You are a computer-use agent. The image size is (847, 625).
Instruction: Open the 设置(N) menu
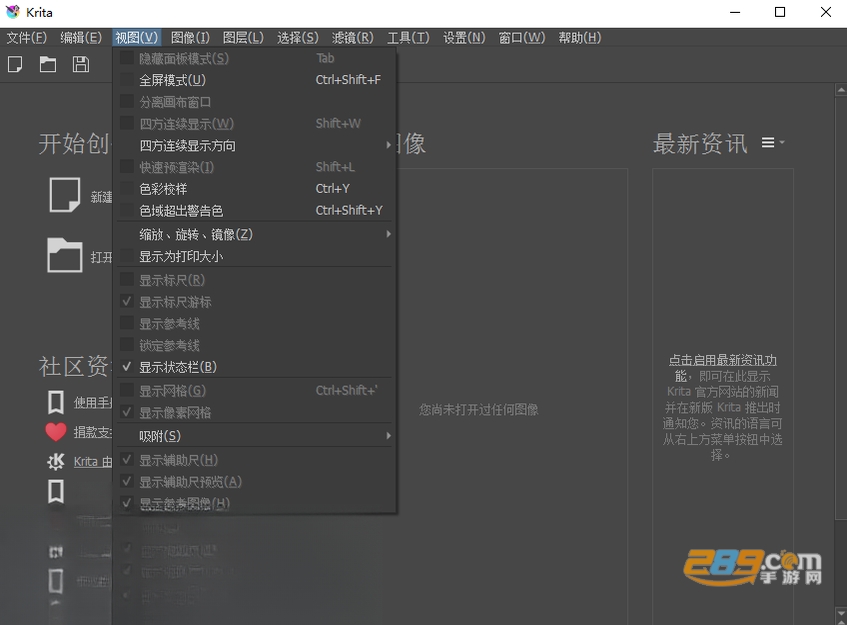pos(464,38)
